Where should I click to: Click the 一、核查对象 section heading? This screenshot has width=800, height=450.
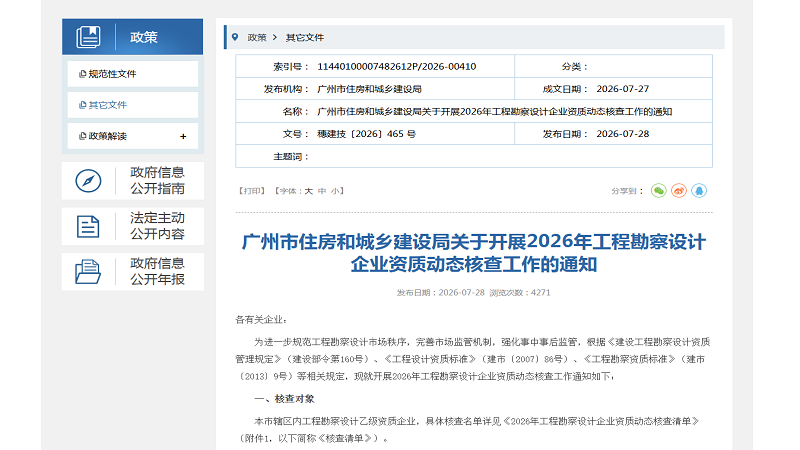click(284, 399)
